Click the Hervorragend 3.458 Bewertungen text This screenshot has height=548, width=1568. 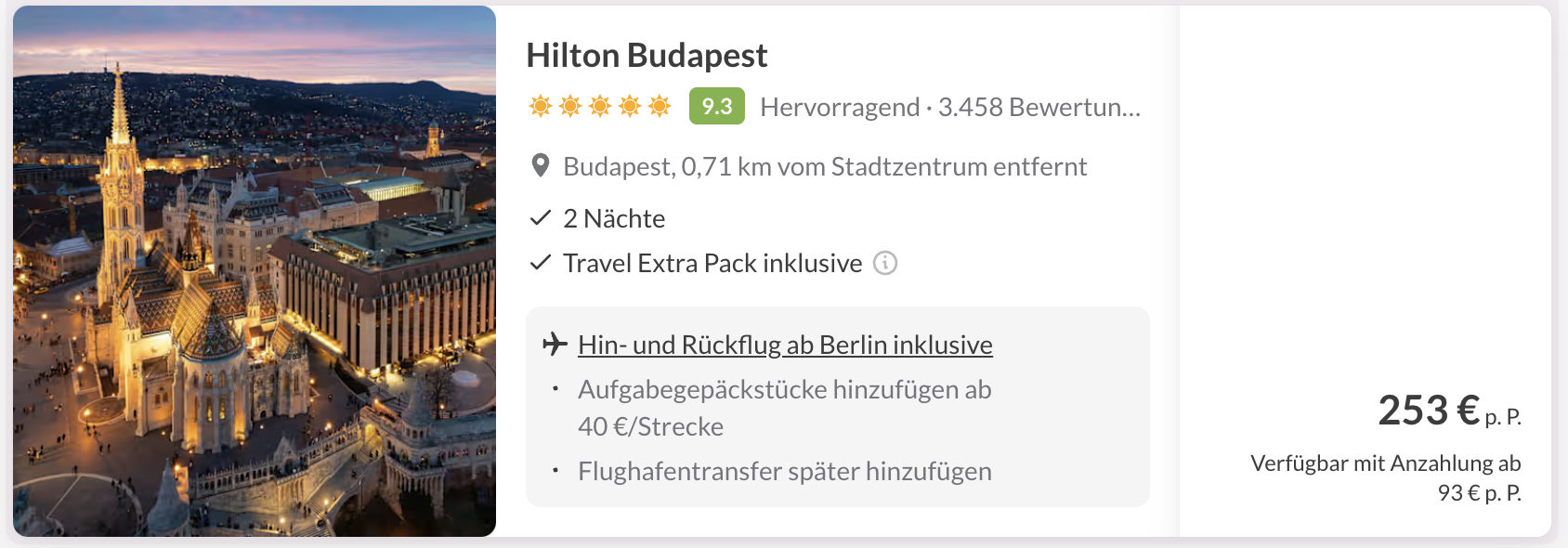click(x=950, y=107)
